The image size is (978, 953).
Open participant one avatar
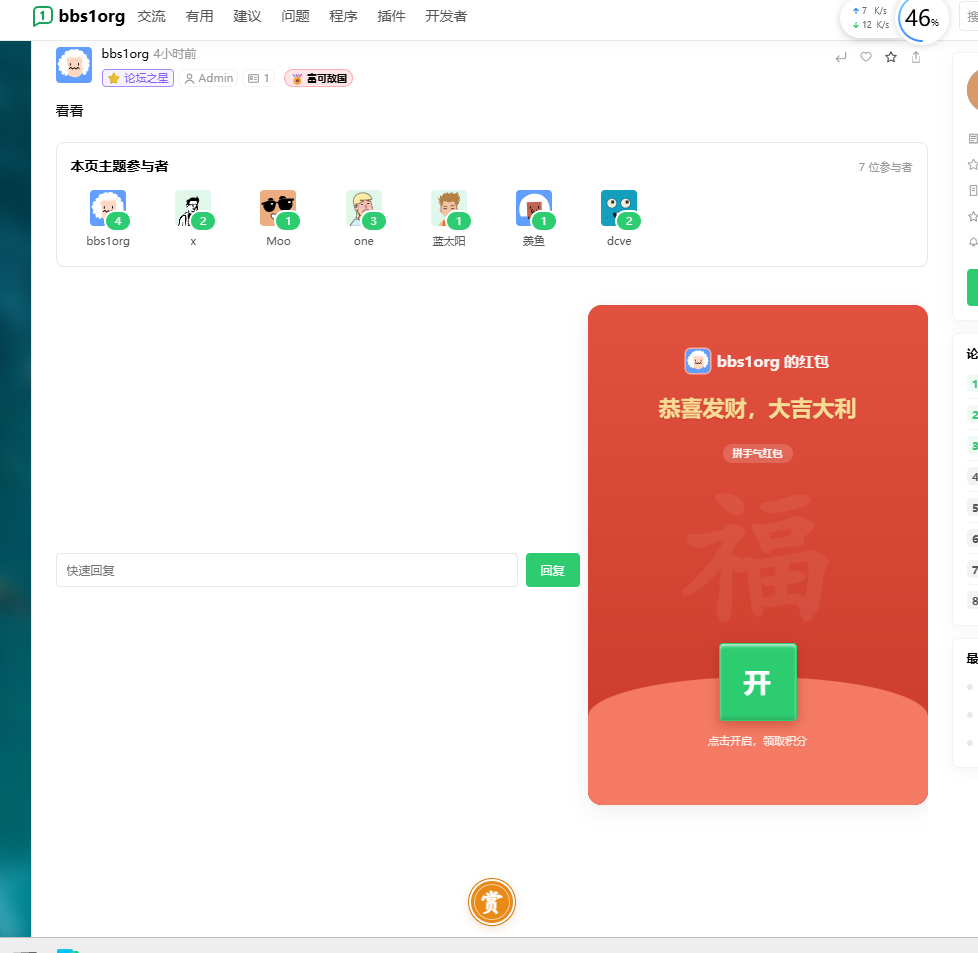coord(364,208)
